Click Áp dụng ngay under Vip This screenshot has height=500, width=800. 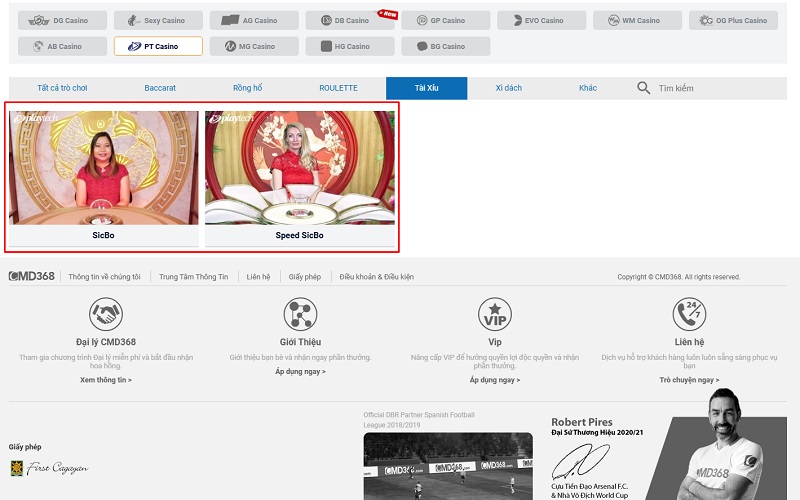[495, 380]
